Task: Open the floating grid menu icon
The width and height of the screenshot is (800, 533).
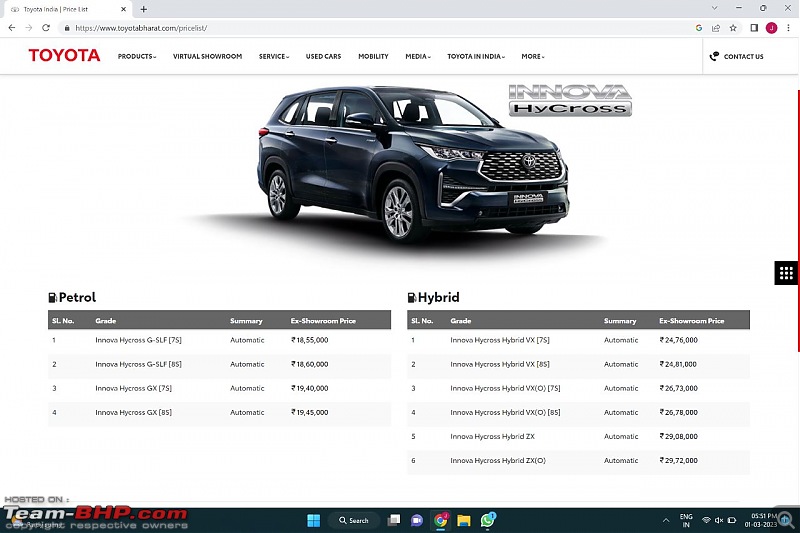Action: point(786,273)
